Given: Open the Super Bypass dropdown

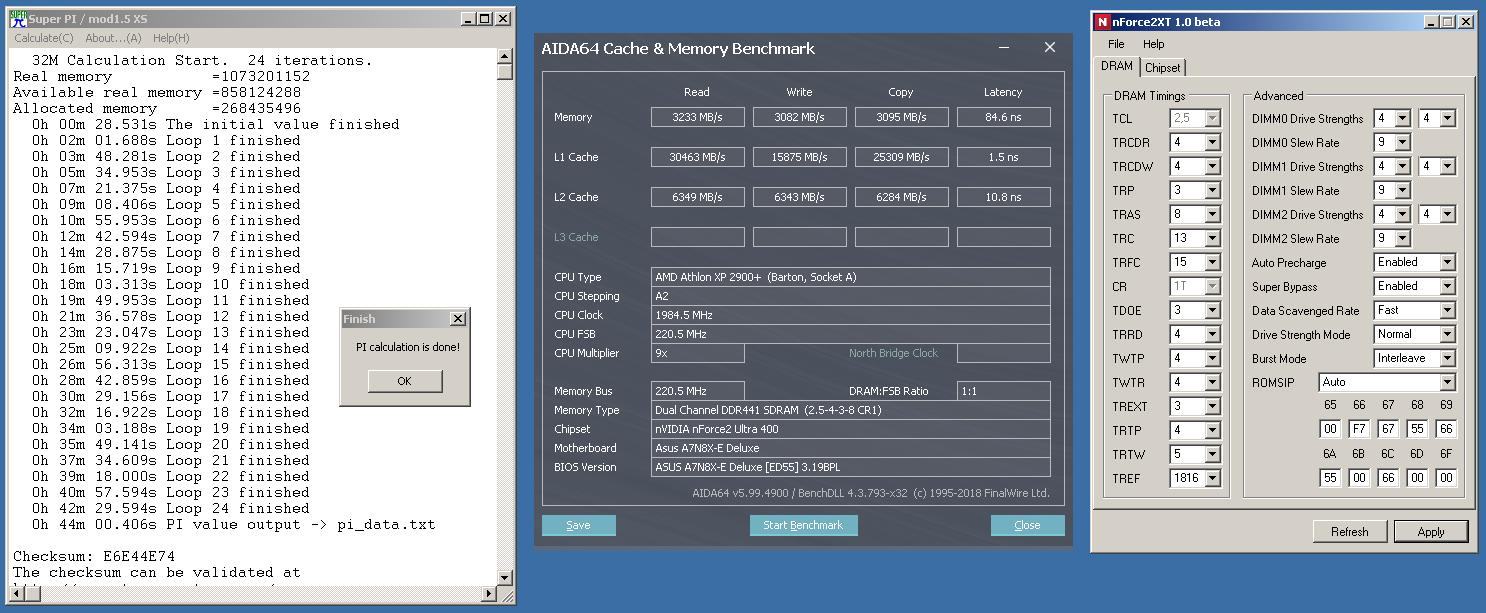Looking at the screenshot, I should pyautogui.click(x=1446, y=286).
